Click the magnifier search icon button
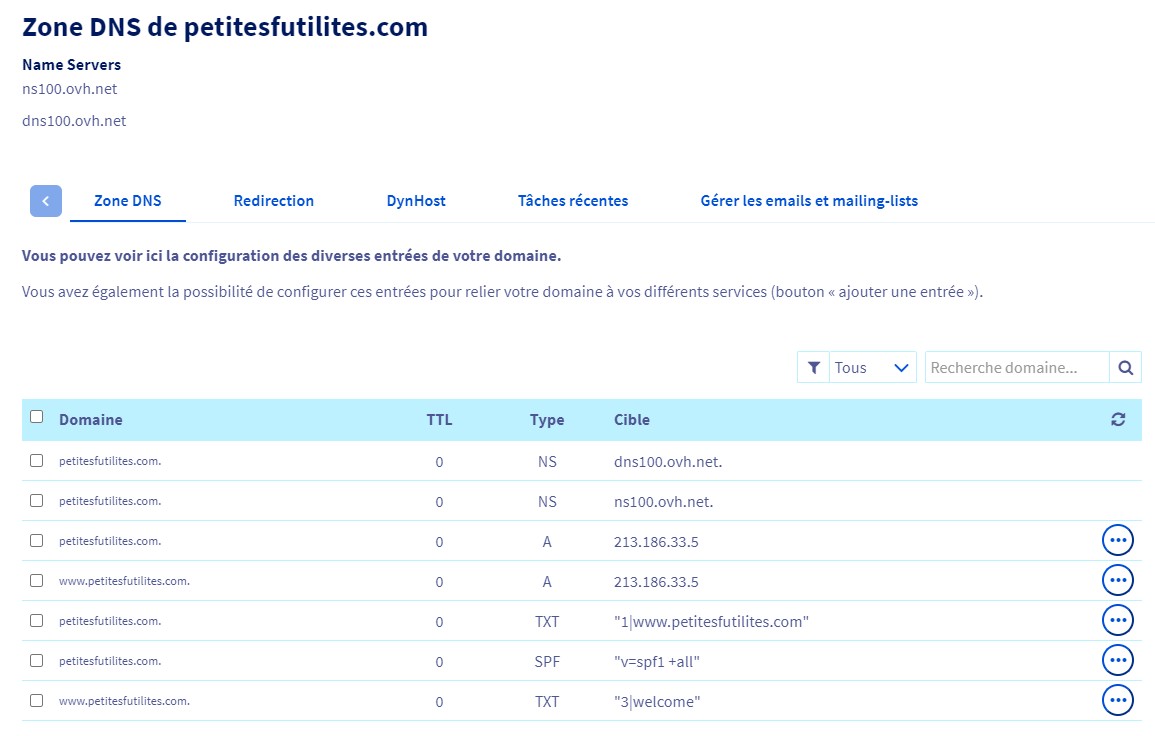 (x=1125, y=368)
